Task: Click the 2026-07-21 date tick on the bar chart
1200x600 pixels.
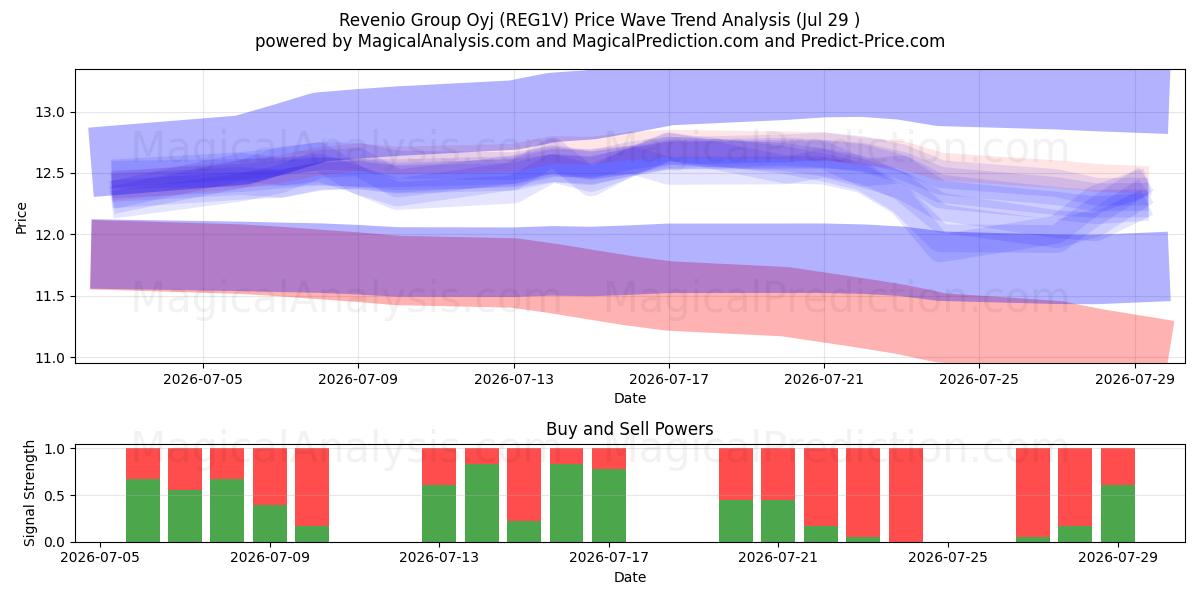Action: (x=777, y=558)
